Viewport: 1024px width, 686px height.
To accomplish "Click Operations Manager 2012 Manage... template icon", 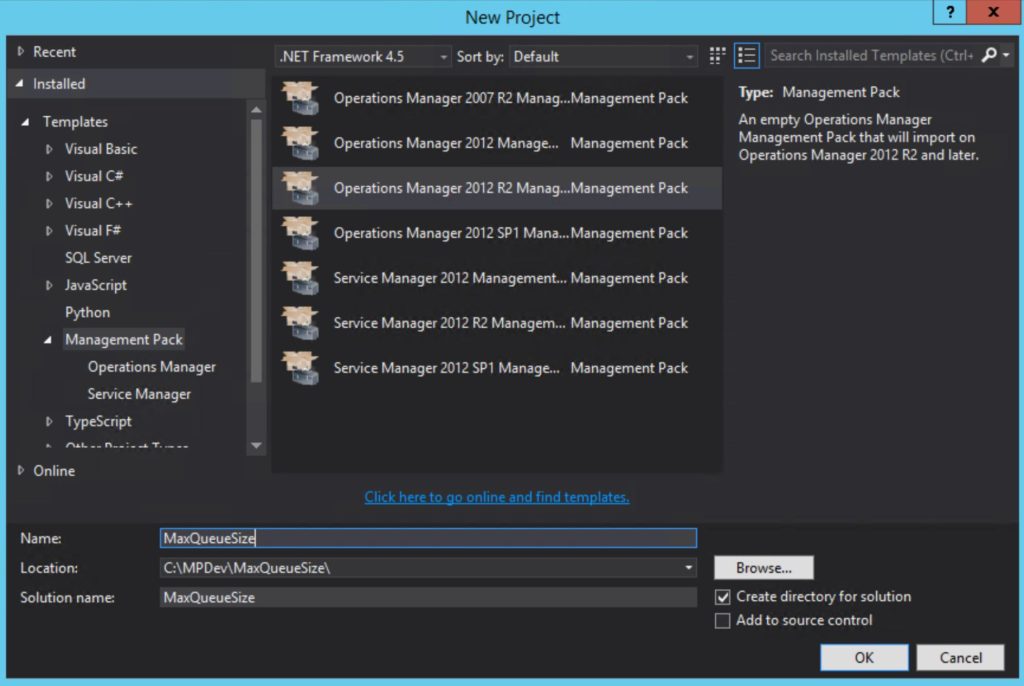I will (301, 143).
